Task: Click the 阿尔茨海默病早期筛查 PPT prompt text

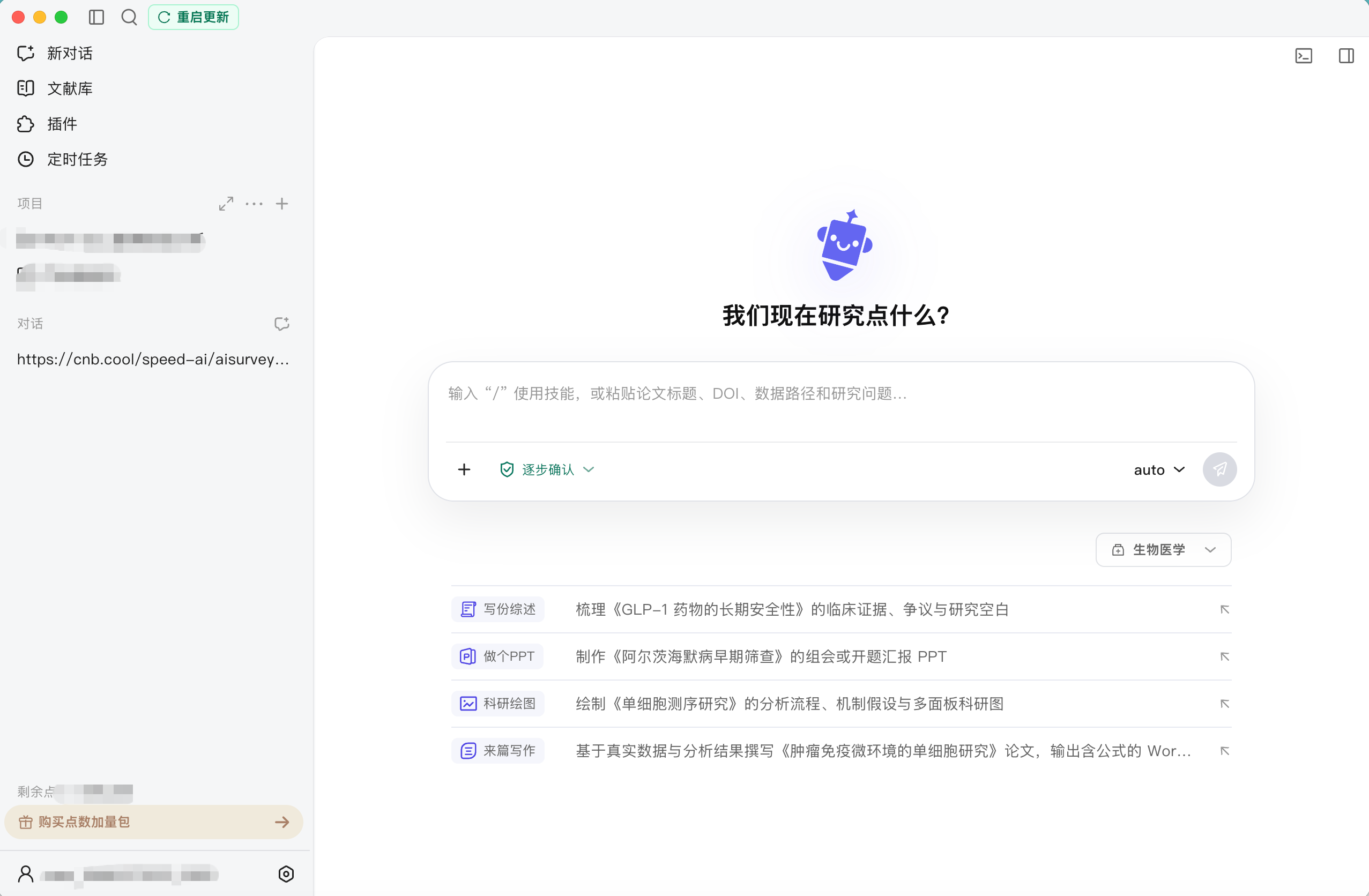Action: tap(761, 657)
